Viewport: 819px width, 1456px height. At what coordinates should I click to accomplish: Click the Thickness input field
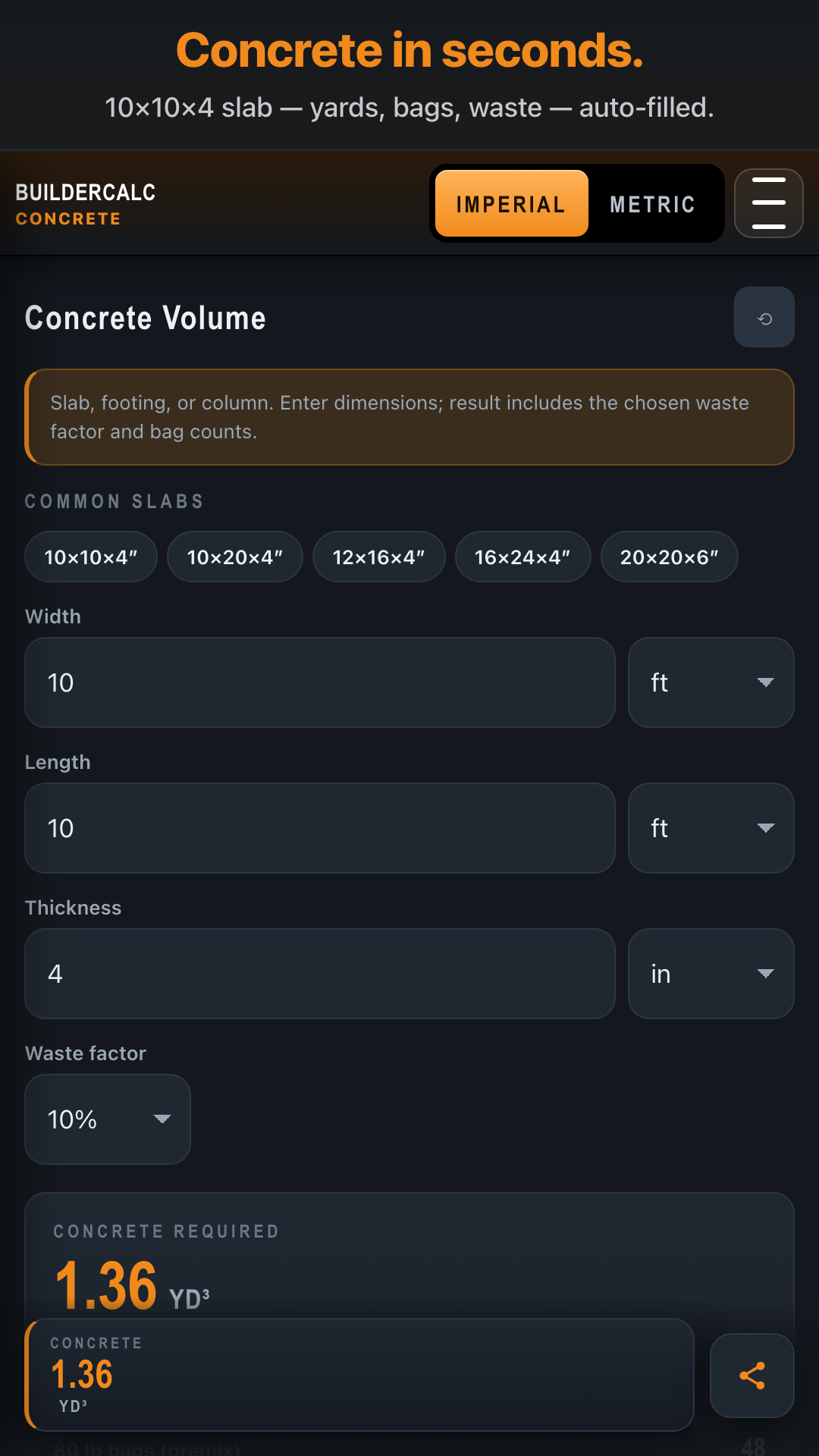click(319, 974)
